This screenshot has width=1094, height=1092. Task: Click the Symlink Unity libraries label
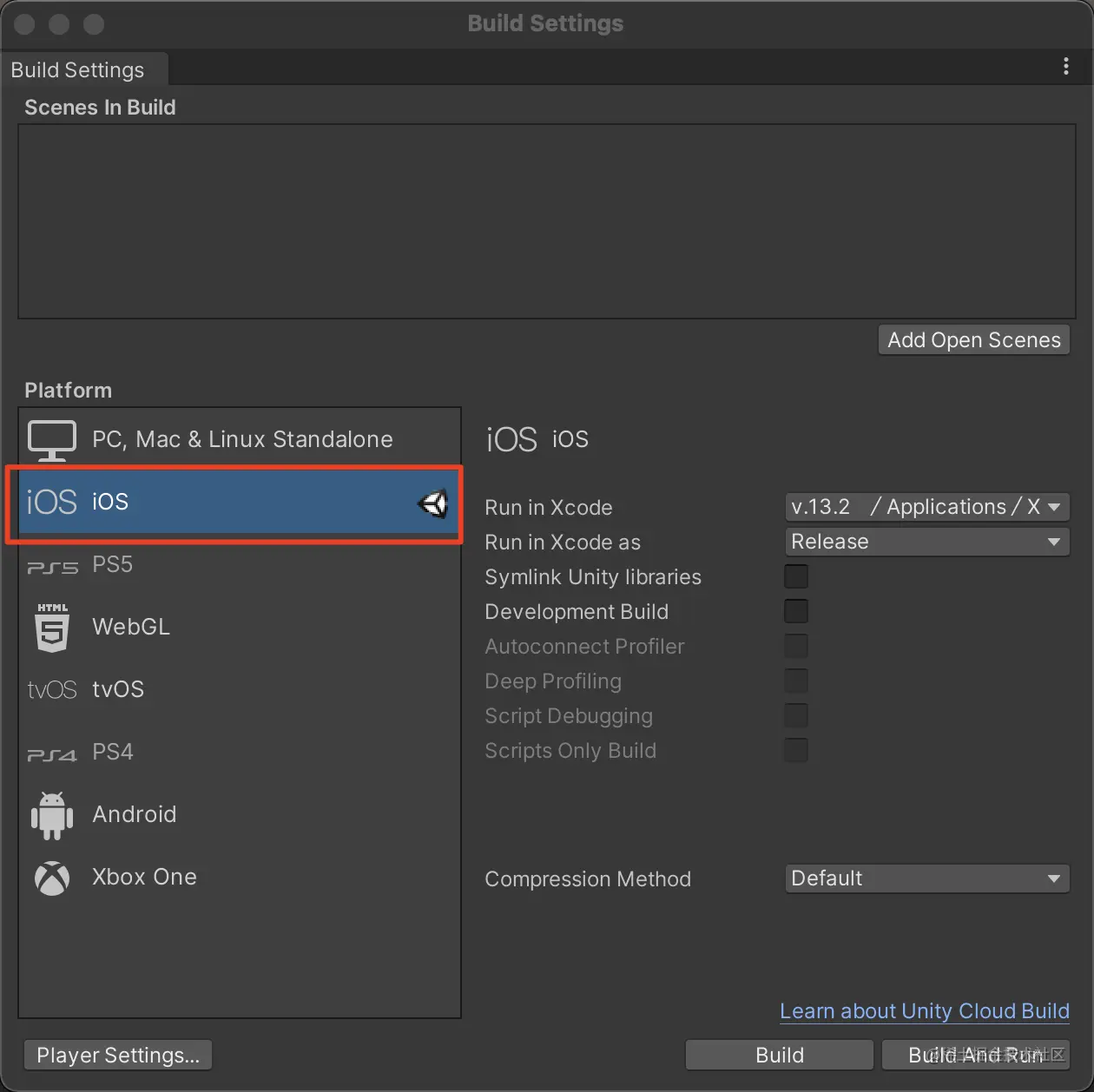(593, 577)
